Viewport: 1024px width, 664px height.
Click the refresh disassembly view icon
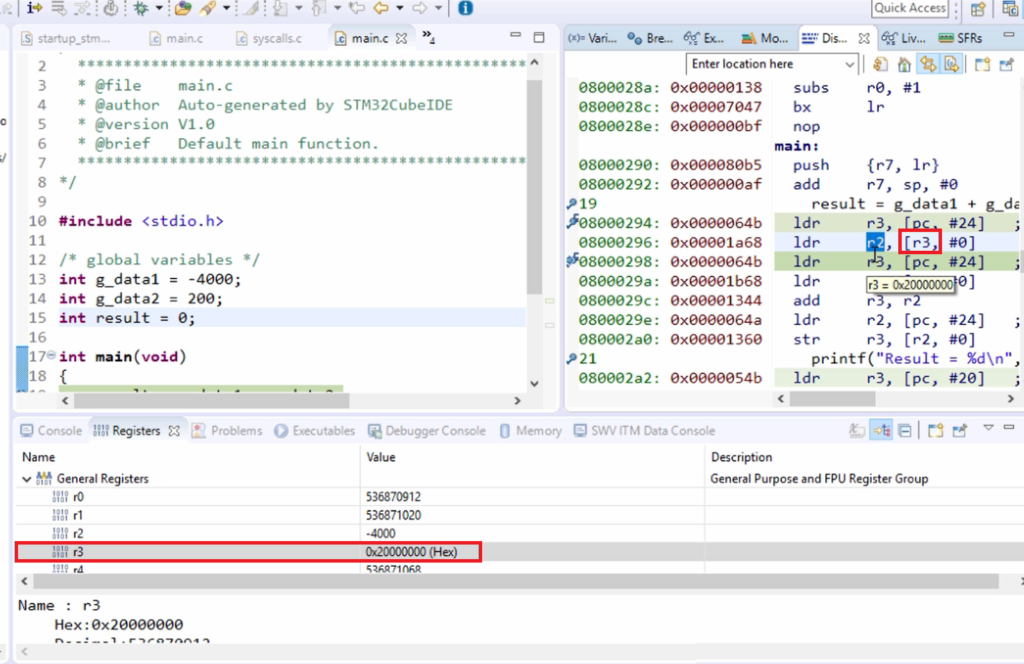[x=880, y=64]
